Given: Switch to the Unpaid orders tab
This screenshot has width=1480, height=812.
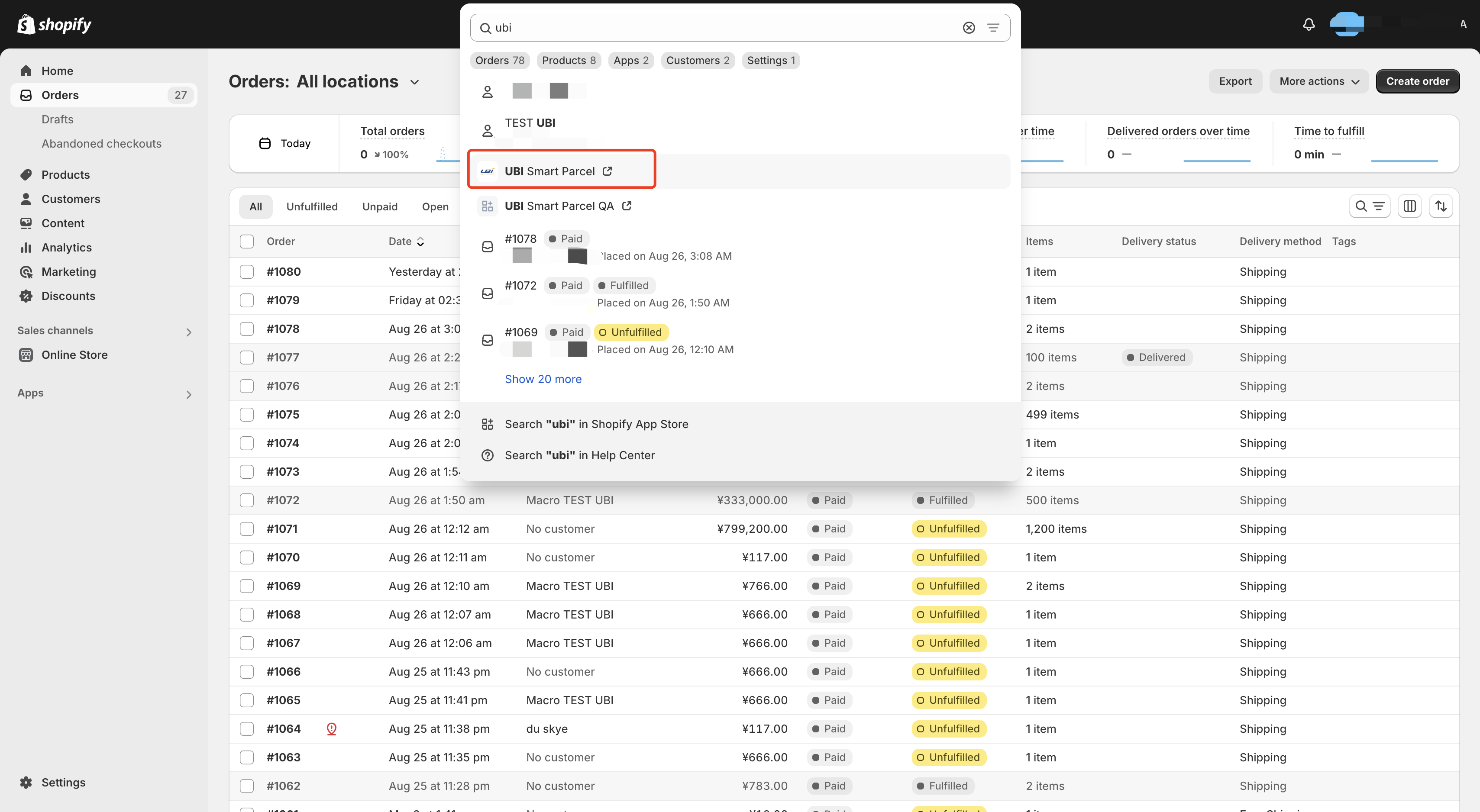Looking at the screenshot, I should pyautogui.click(x=380, y=207).
